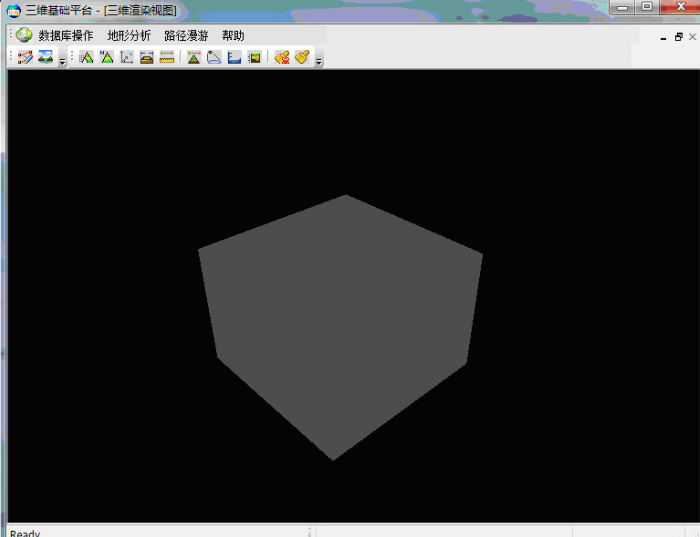Click the excavation volume box icon
This screenshot has height=537, width=700.
[x=146, y=57]
